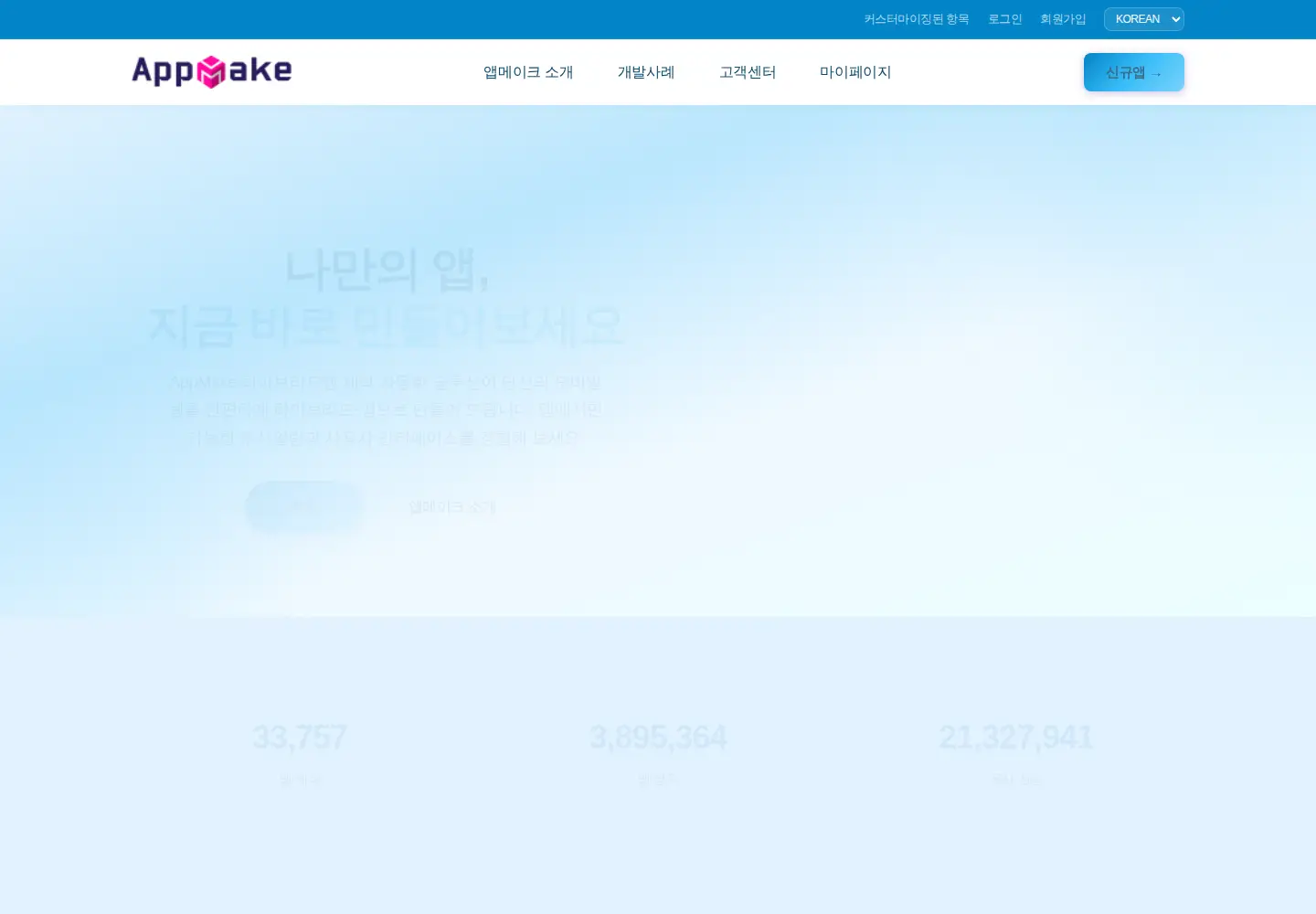Screen dimensions: 1316x914
Task: Click the AppMake logo
Action: 211,71
